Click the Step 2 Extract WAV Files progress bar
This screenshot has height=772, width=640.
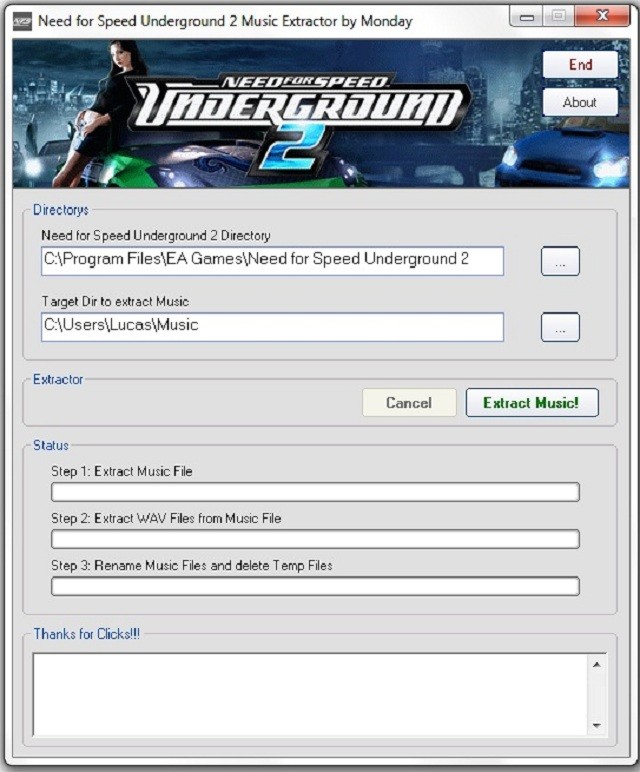click(x=315, y=539)
